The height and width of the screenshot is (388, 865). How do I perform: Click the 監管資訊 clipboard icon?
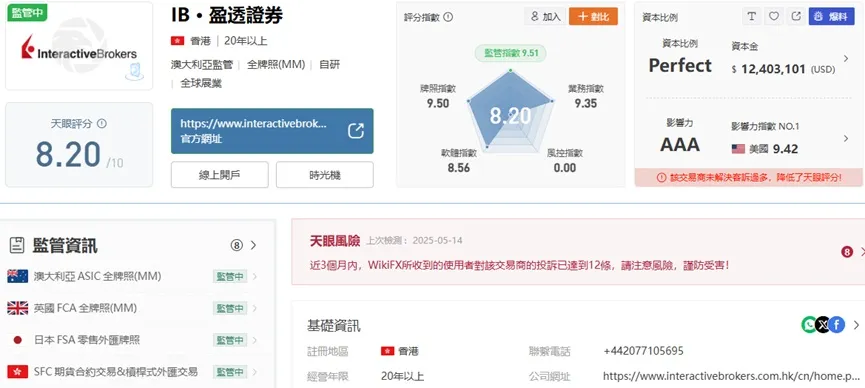tap(17, 246)
